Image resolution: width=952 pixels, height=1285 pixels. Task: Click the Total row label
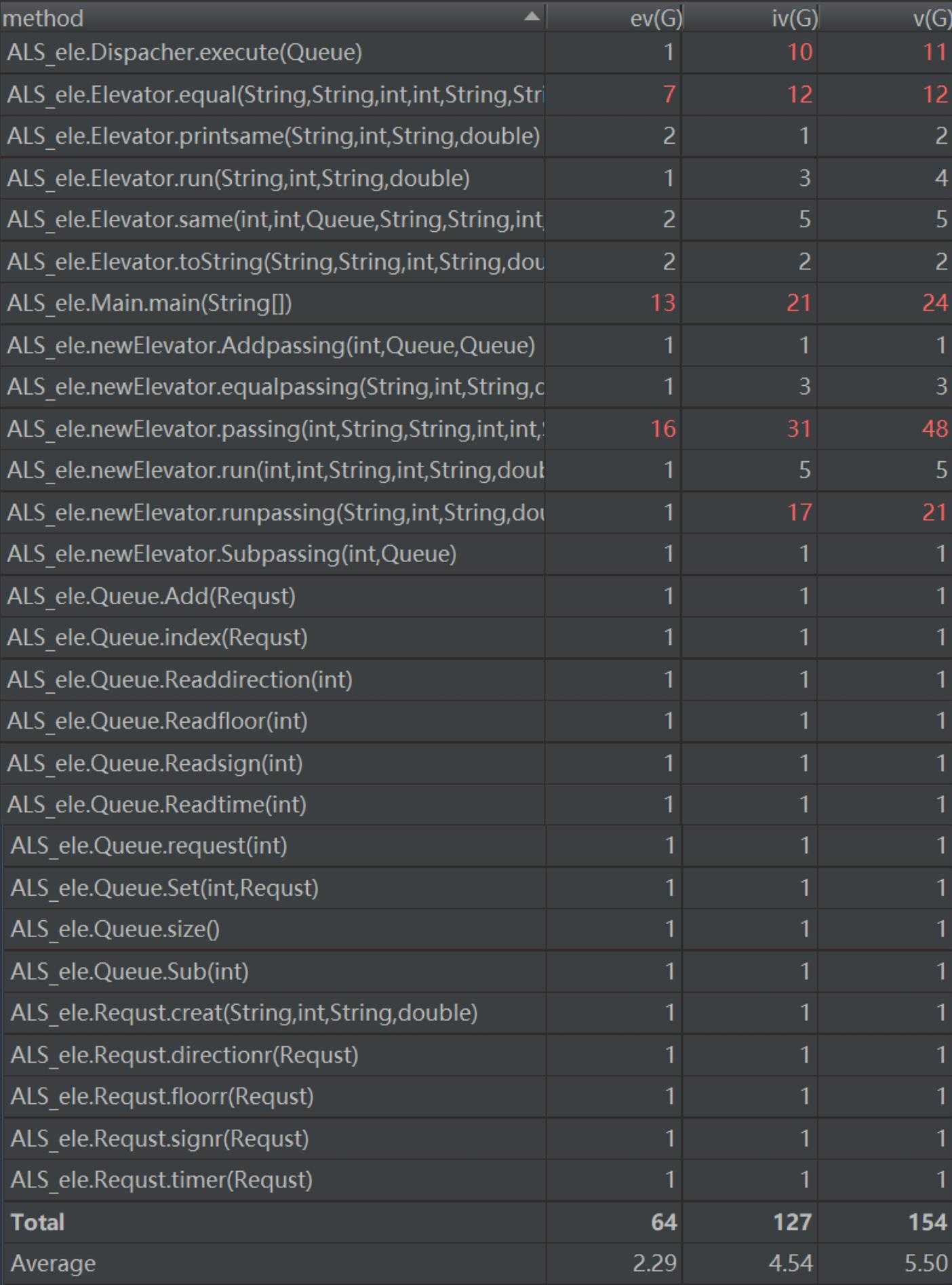(x=37, y=1222)
